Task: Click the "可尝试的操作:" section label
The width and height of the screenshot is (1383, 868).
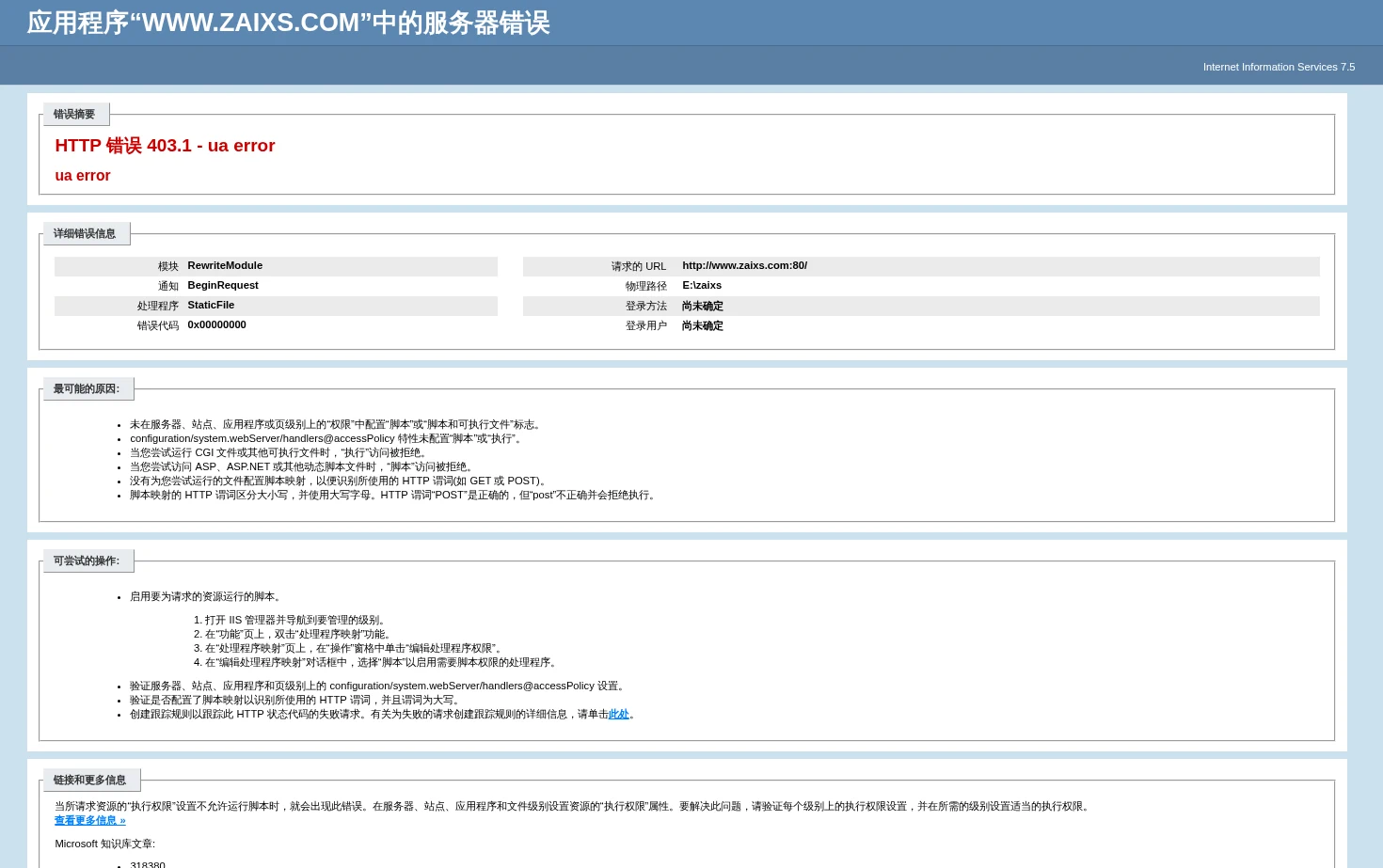Action: [x=87, y=561]
